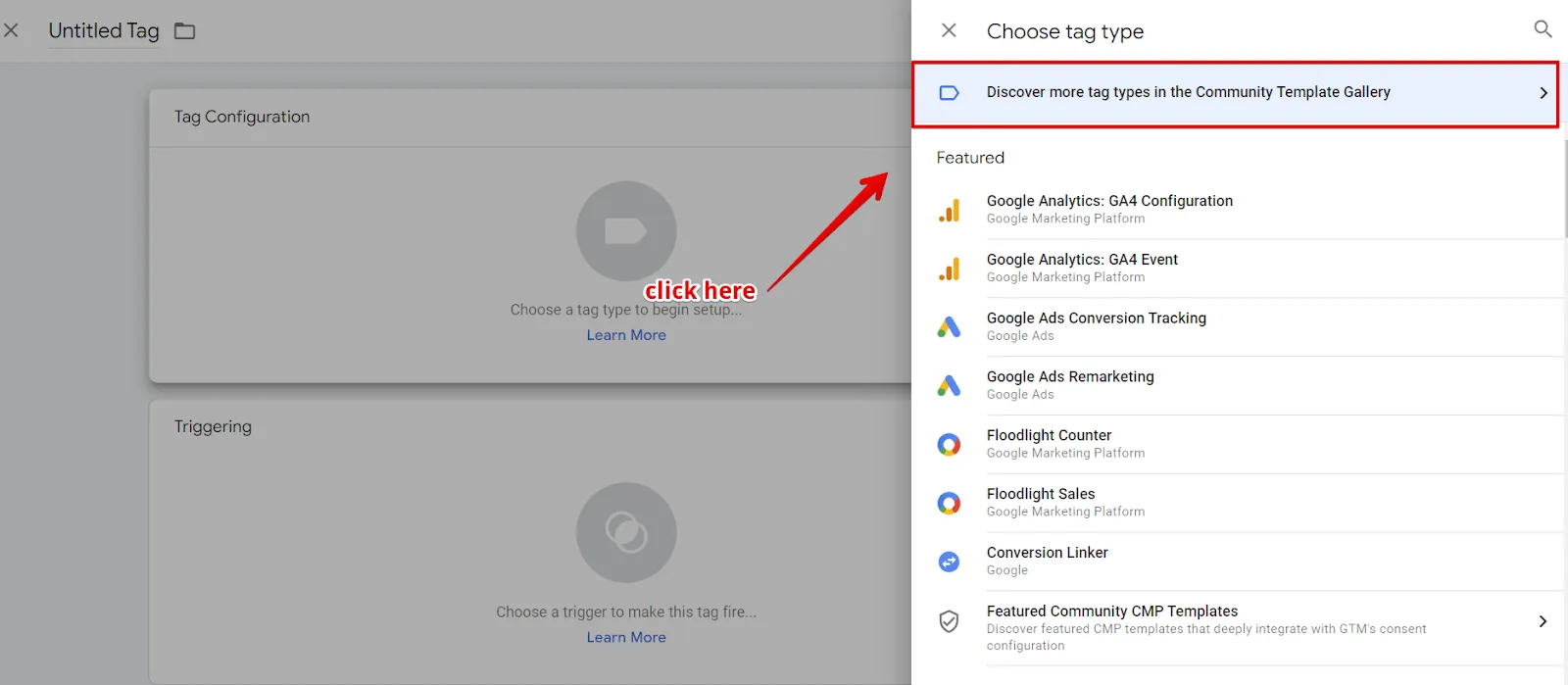
Task: Click the Featured Community CMP shield icon
Action: coord(949,621)
